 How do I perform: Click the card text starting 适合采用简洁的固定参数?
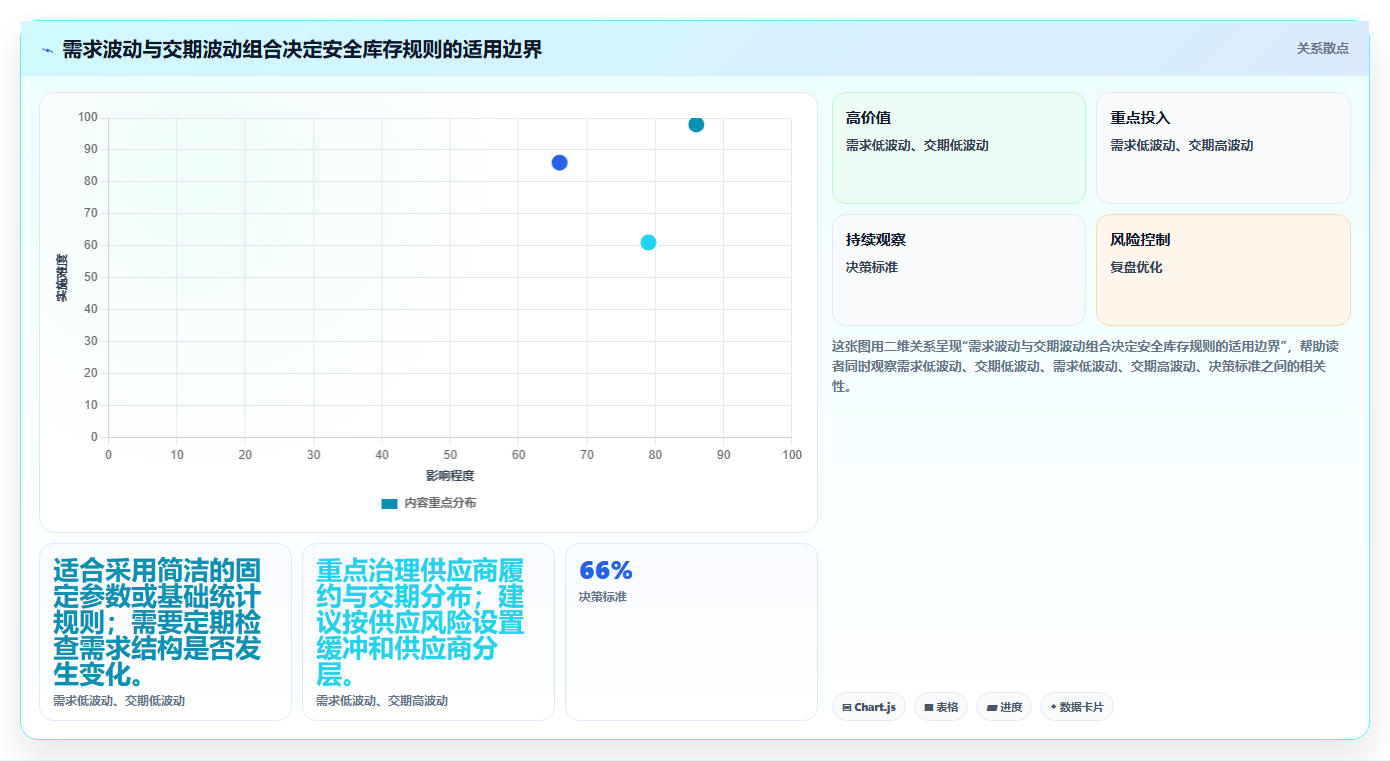click(x=158, y=622)
